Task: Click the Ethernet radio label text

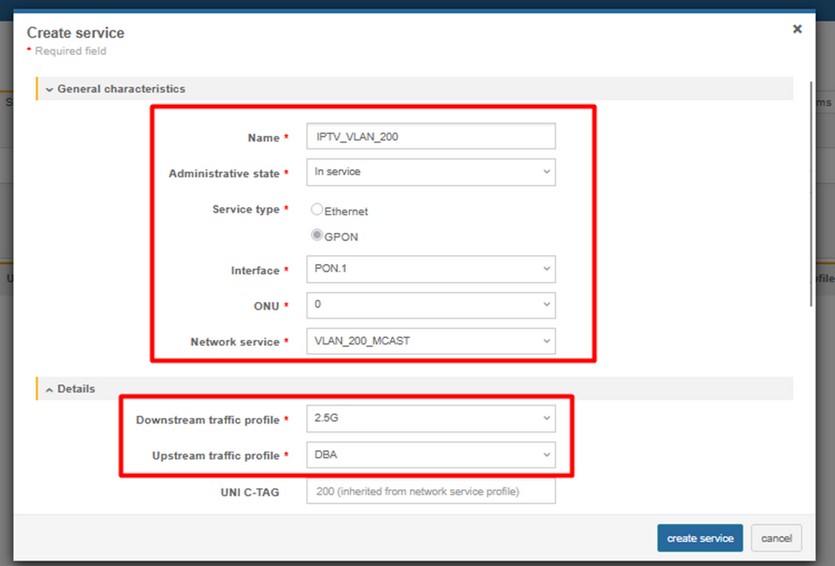Action: click(346, 211)
